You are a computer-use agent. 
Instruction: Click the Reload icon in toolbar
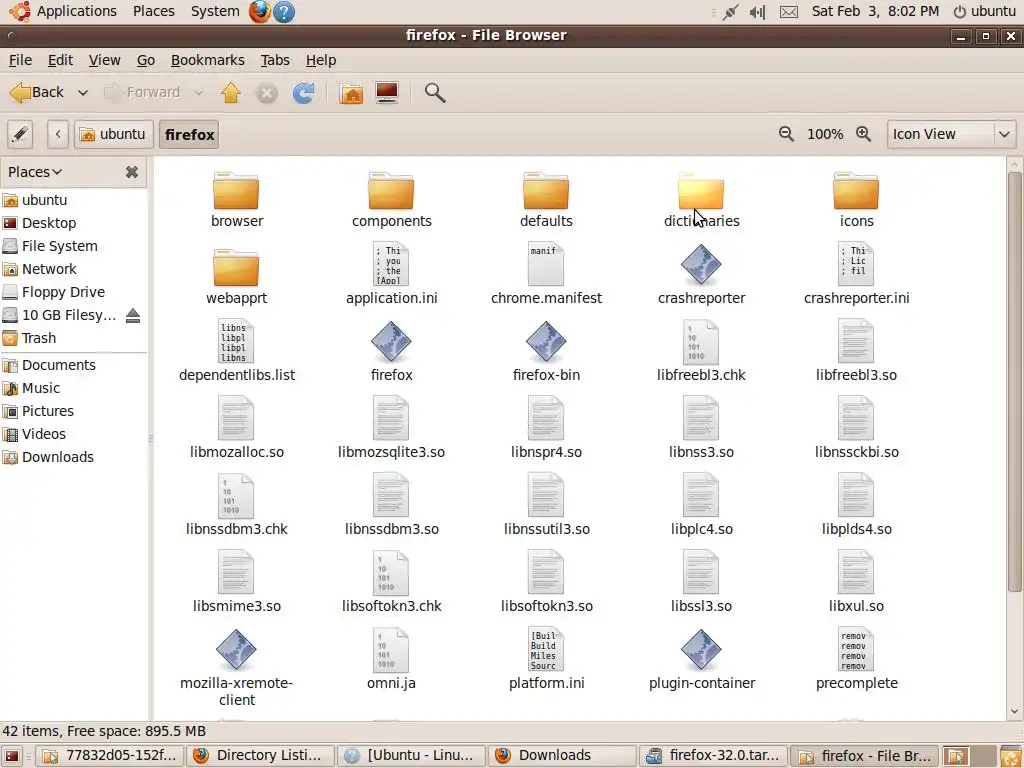coord(303,93)
